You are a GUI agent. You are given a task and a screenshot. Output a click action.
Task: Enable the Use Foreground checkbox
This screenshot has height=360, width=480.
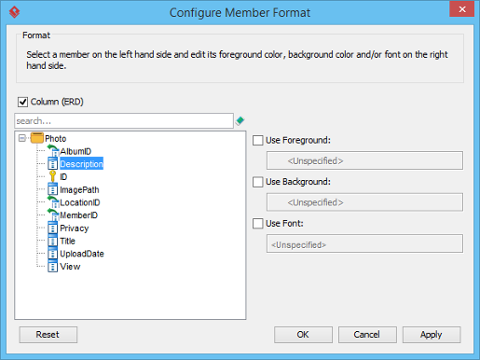click(x=258, y=140)
